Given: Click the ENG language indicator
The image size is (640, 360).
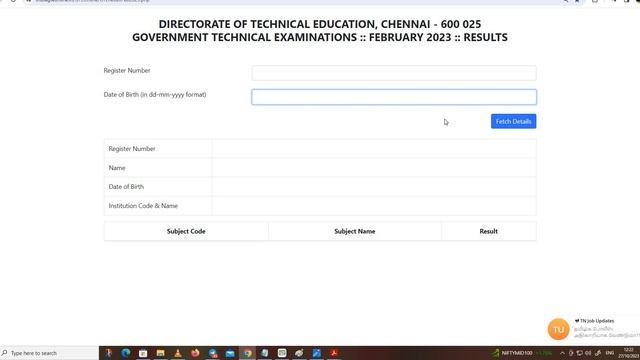Looking at the screenshot, I should tap(610, 353).
